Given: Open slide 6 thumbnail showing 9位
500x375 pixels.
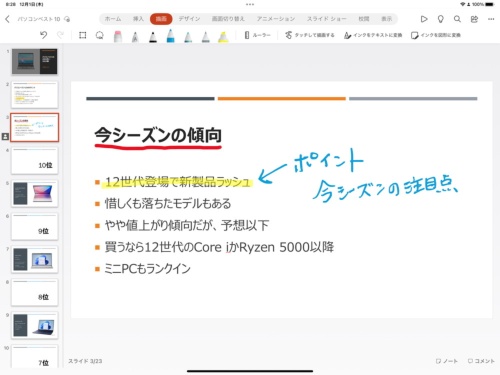Looking at the screenshot, I should (x=35, y=226).
